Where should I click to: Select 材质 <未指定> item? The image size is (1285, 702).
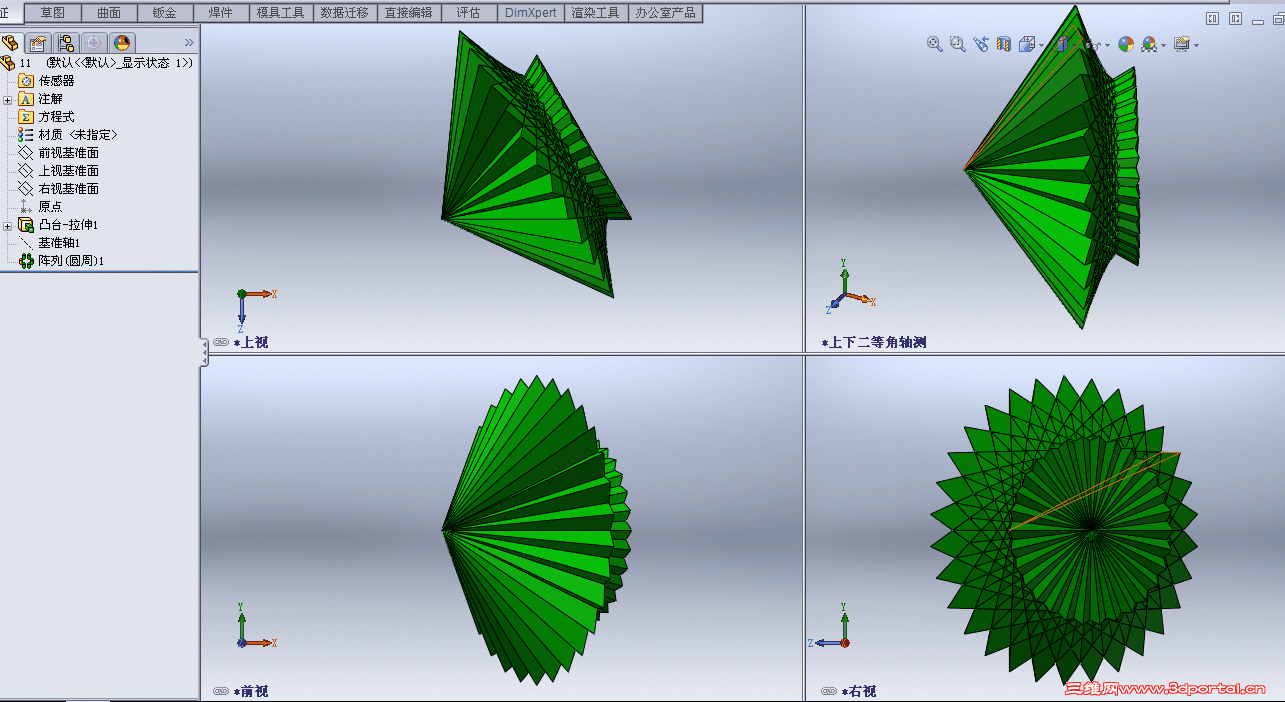point(68,135)
